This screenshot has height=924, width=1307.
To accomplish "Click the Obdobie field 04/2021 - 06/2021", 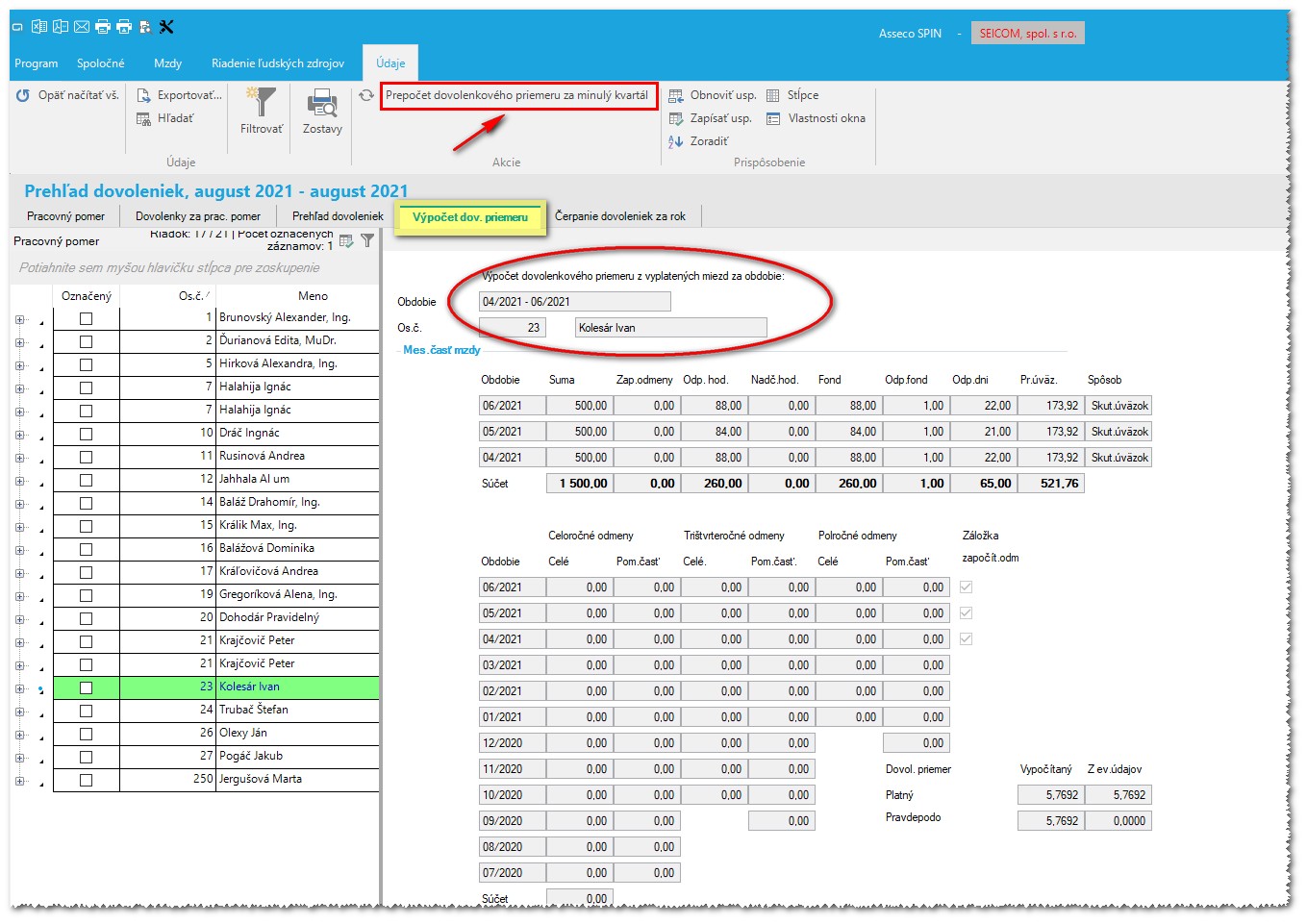I will point(575,302).
